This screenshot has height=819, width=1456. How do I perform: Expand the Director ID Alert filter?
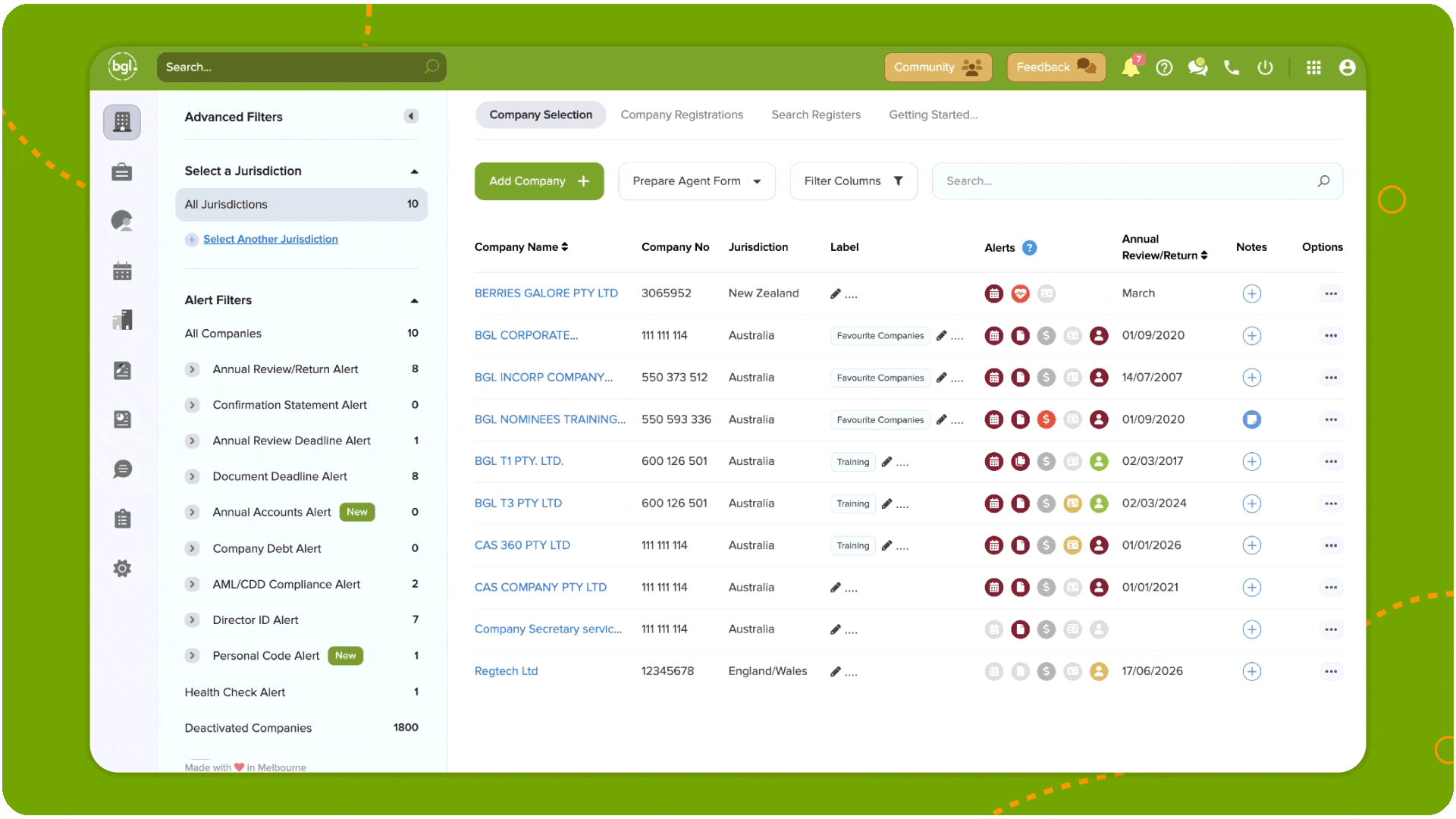[x=192, y=620]
